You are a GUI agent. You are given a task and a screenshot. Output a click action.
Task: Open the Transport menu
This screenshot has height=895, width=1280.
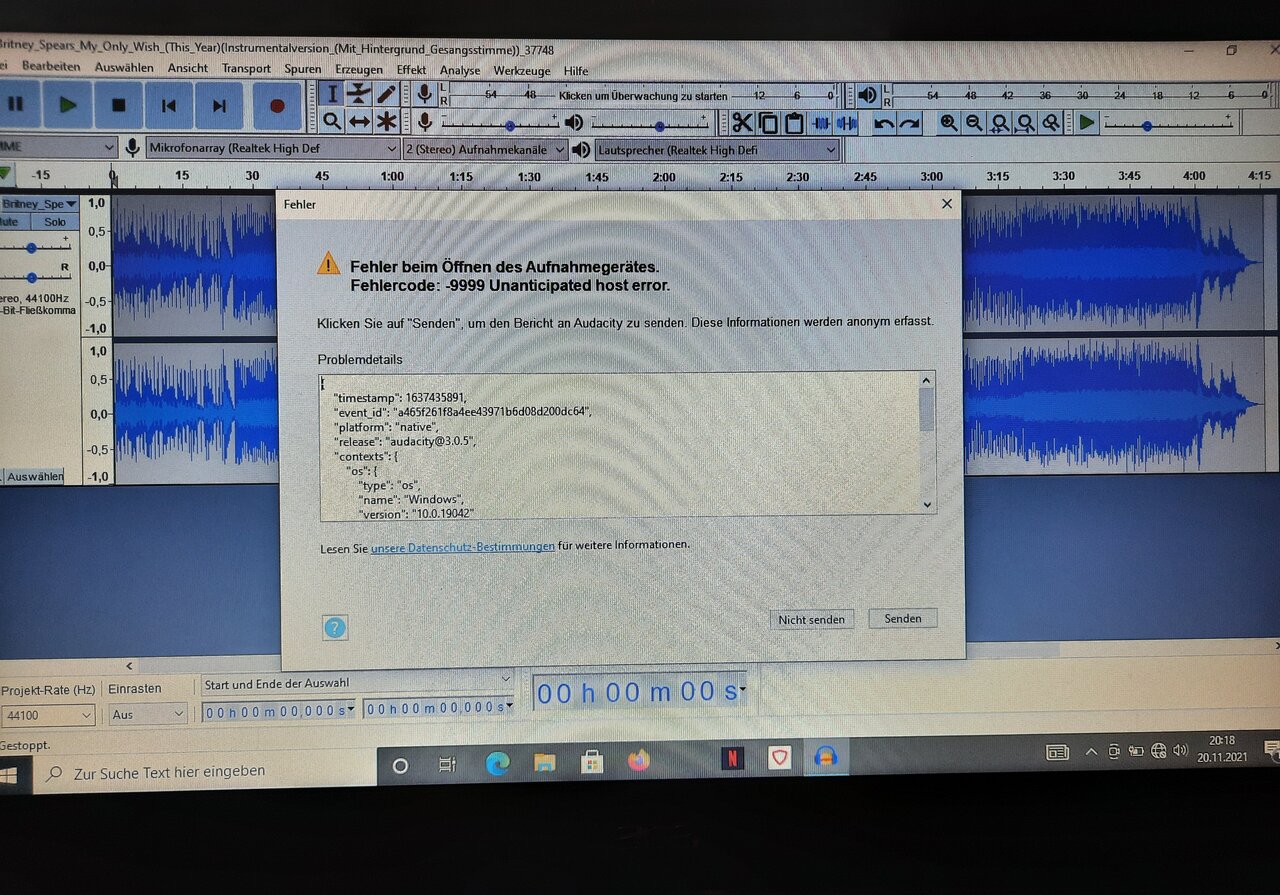coord(246,69)
